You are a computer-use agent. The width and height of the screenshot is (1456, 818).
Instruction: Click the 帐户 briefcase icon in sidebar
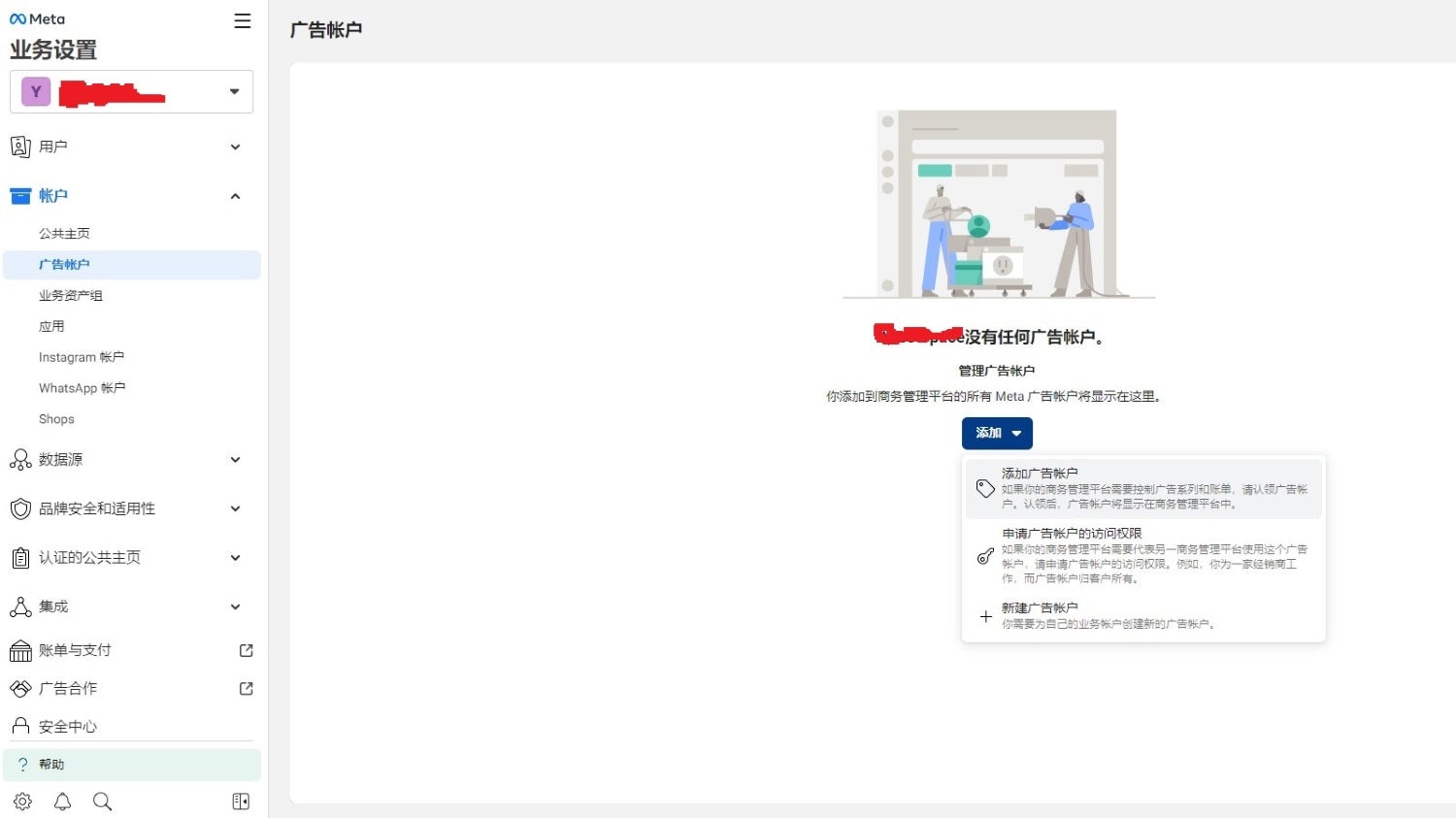20,195
